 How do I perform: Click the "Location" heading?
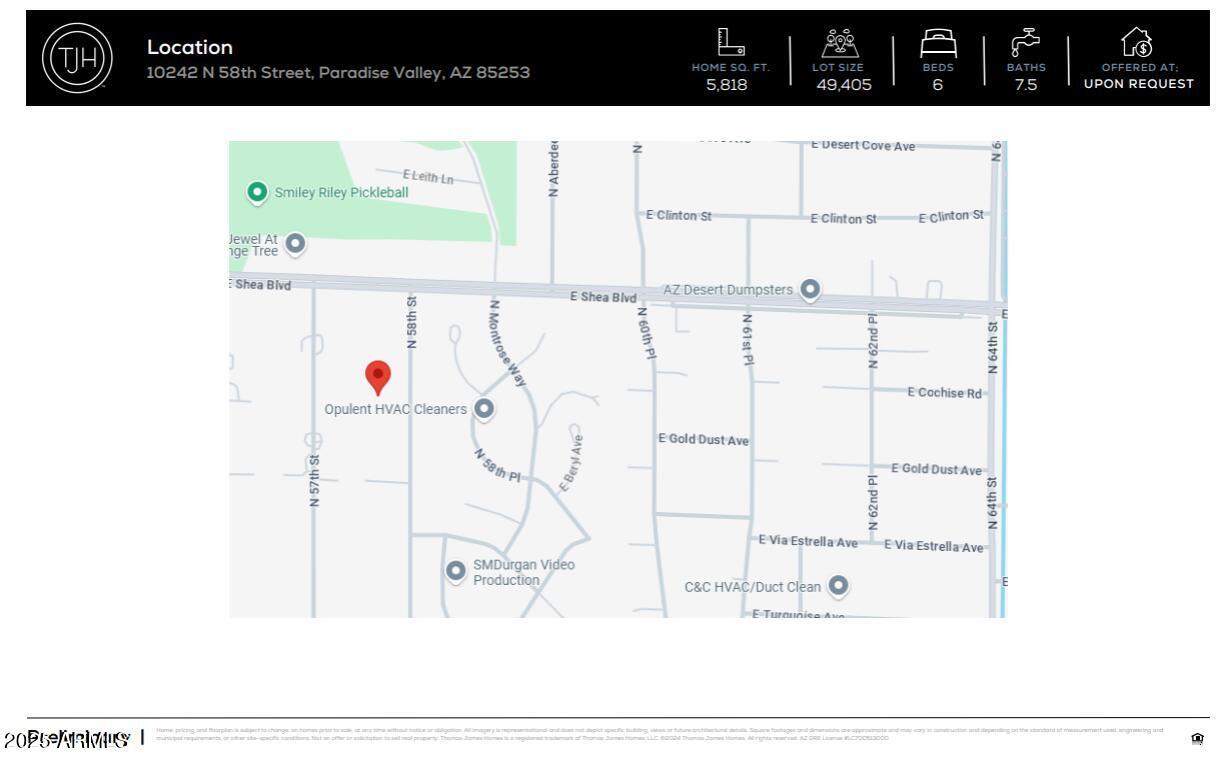tap(190, 48)
